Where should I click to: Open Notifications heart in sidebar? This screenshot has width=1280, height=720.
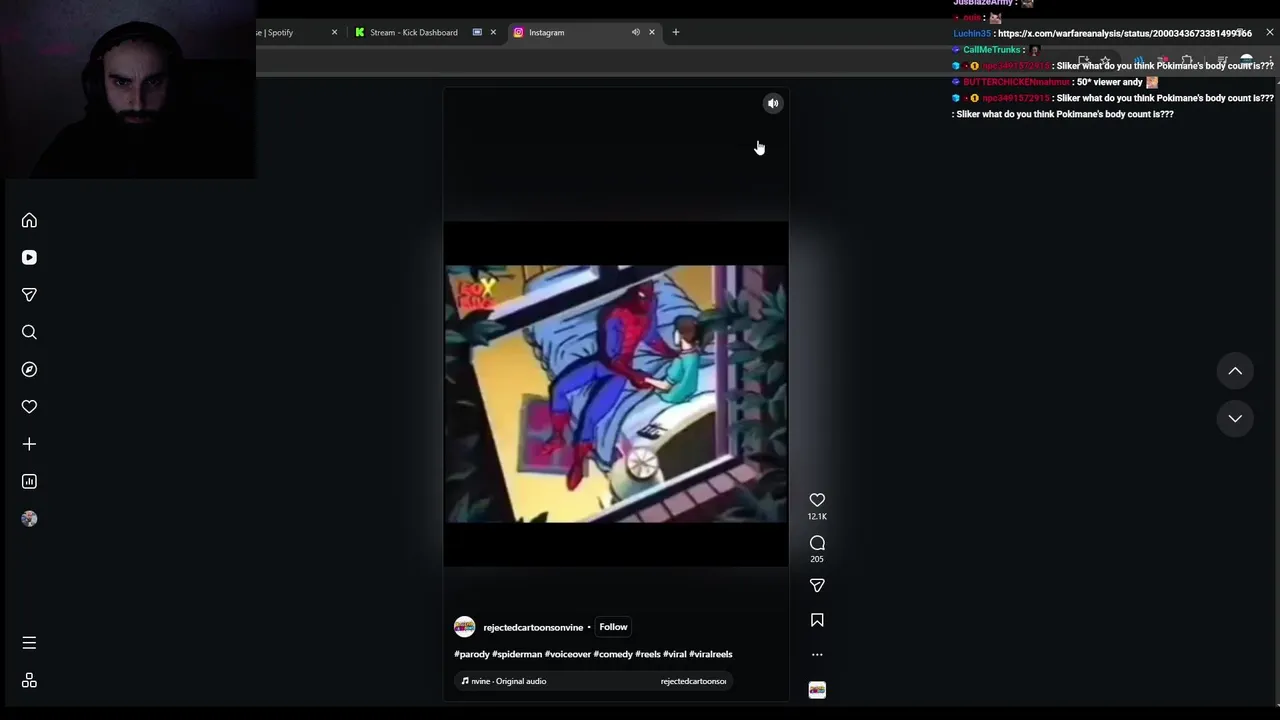[29, 407]
